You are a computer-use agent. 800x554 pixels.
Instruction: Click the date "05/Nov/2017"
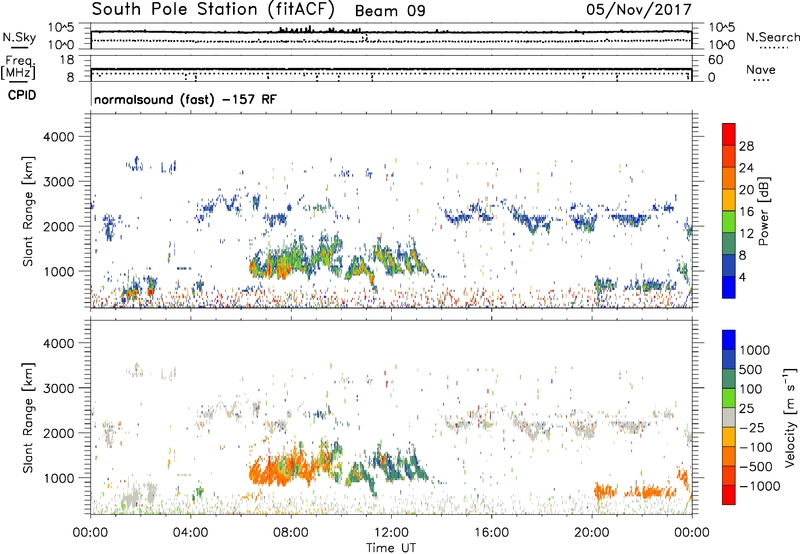click(x=639, y=9)
